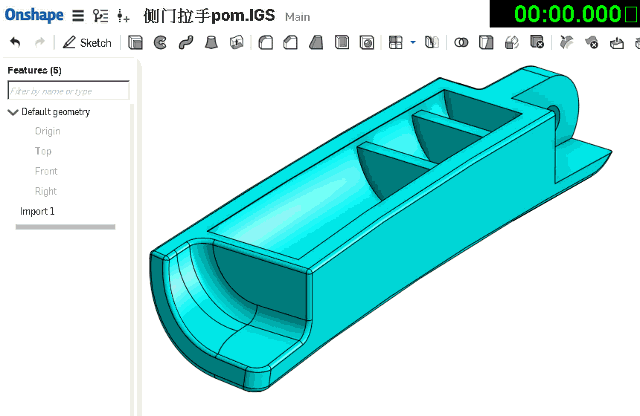Collapse the Default geometry group

[x=13, y=112]
